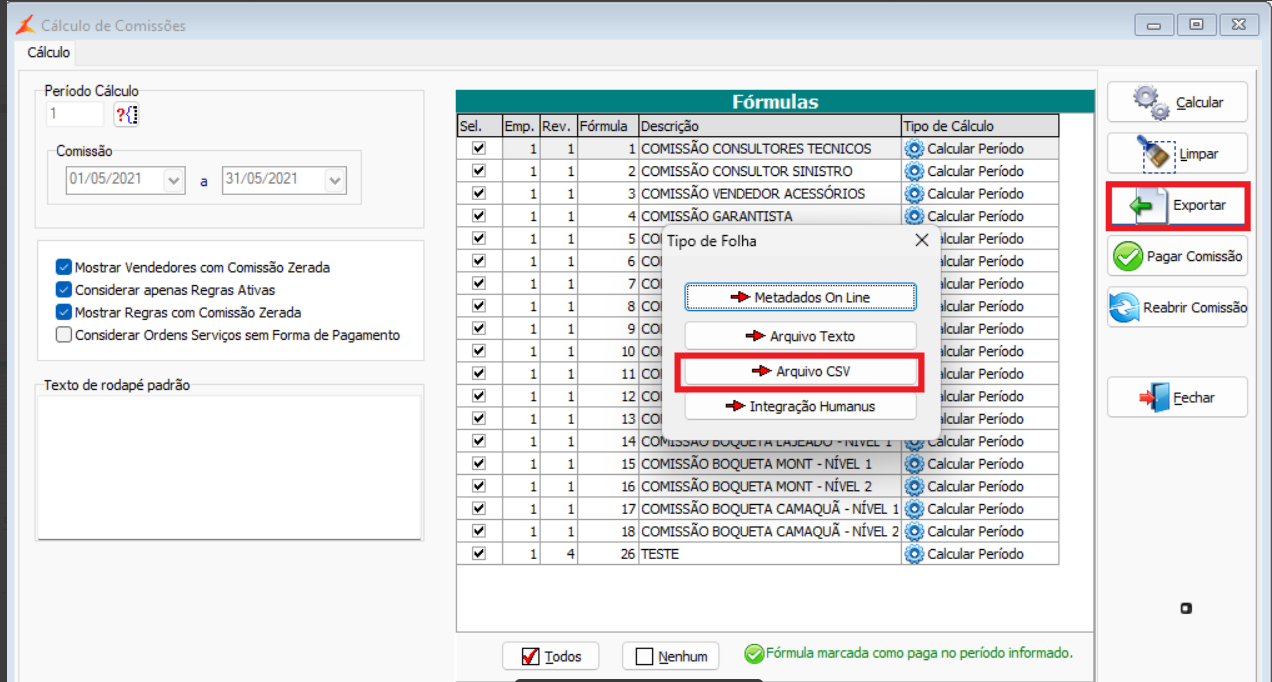Click the Emp. column header
Viewport: 1272px width, 682px height.
520,126
